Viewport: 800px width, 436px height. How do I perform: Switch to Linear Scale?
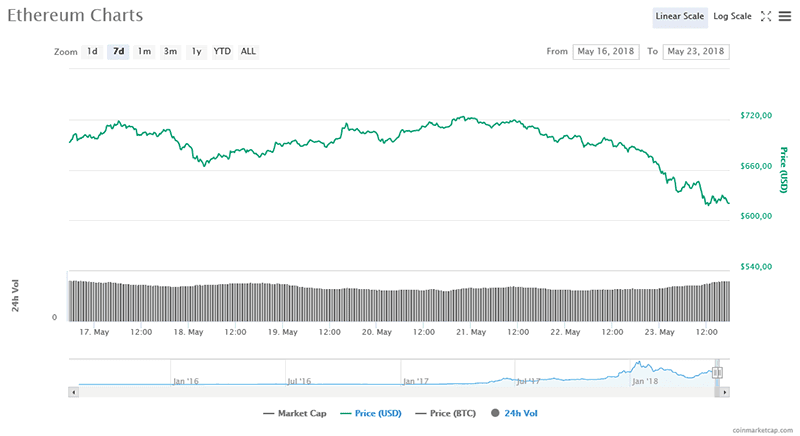point(680,16)
